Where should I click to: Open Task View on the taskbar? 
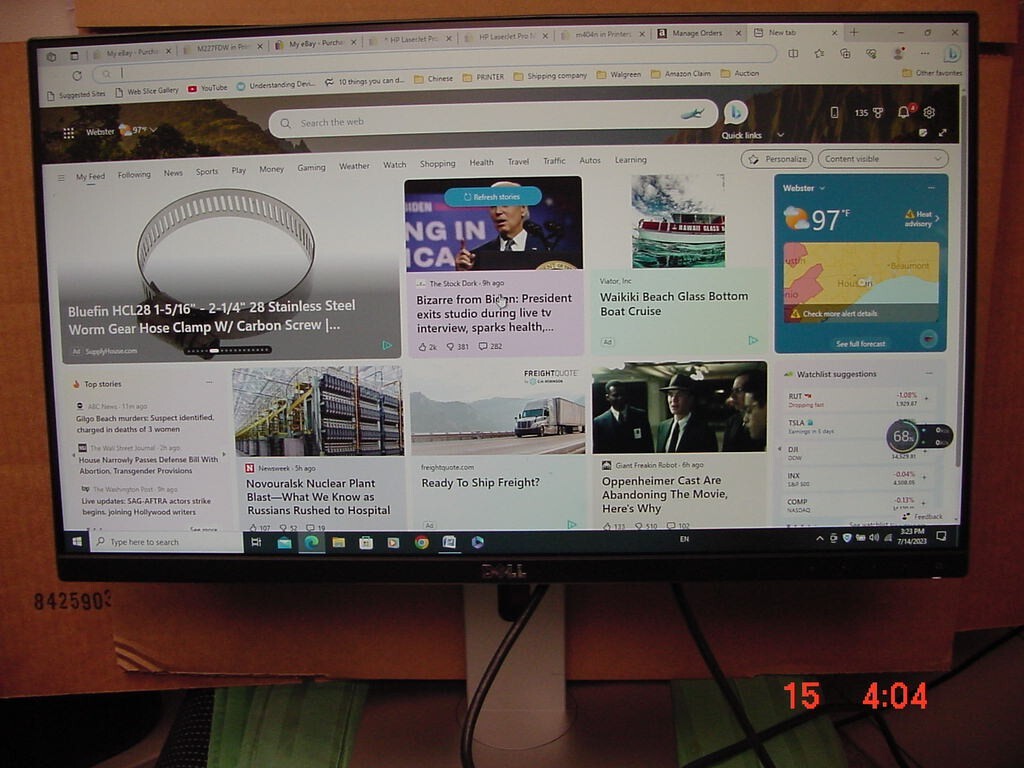tap(256, 542)
